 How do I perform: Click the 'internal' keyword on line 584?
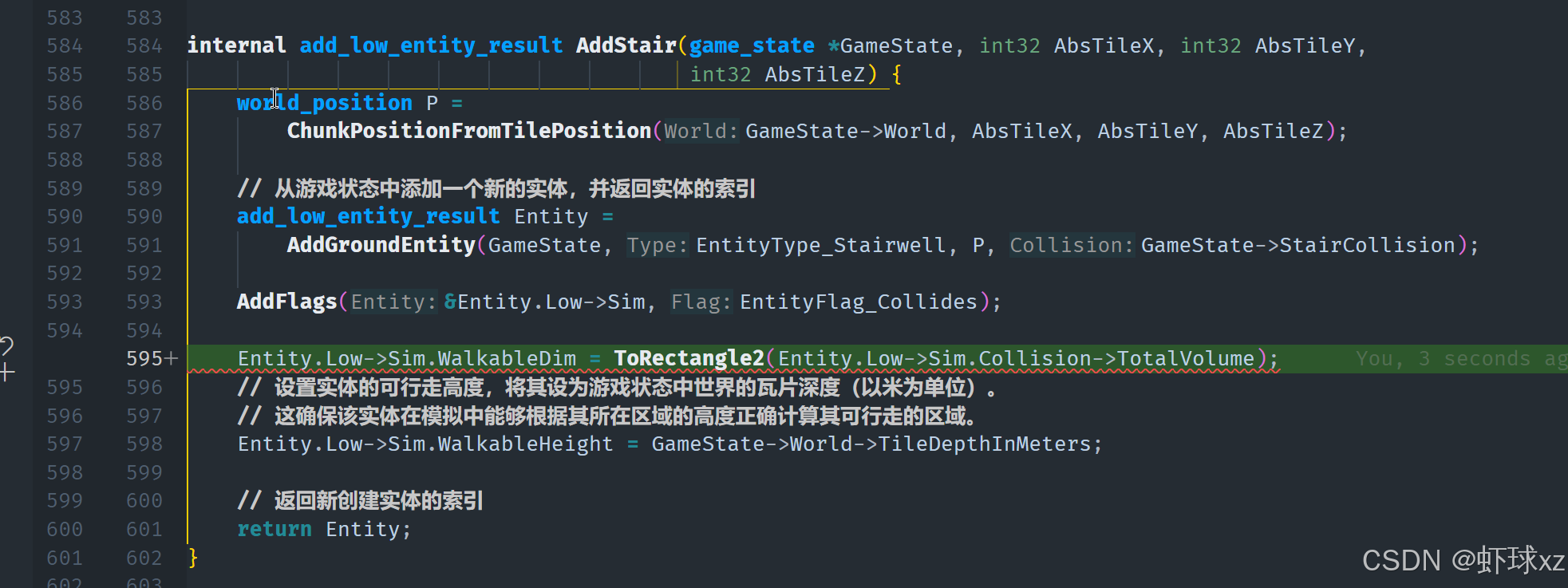[236, 45]
